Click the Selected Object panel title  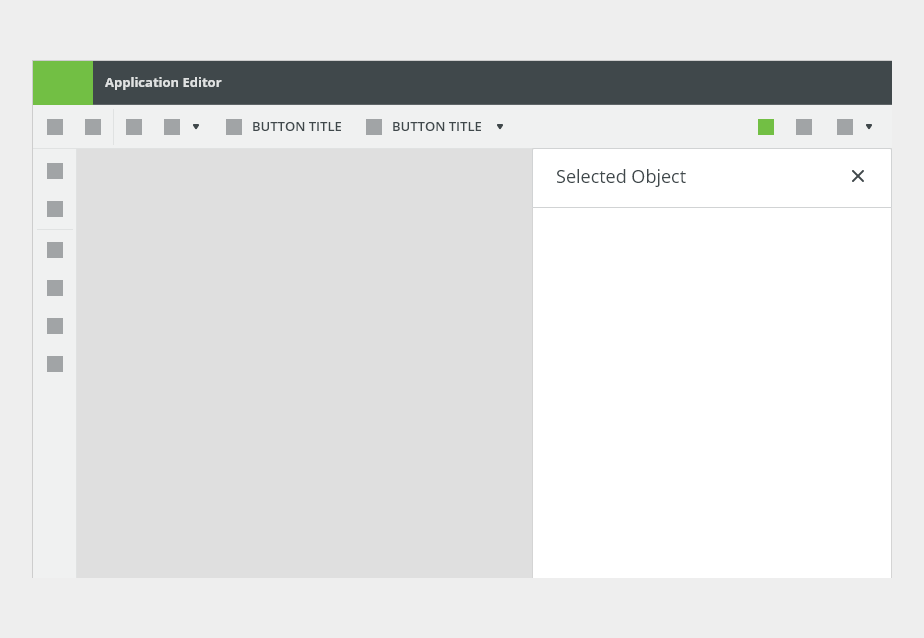tap(621, 177)
